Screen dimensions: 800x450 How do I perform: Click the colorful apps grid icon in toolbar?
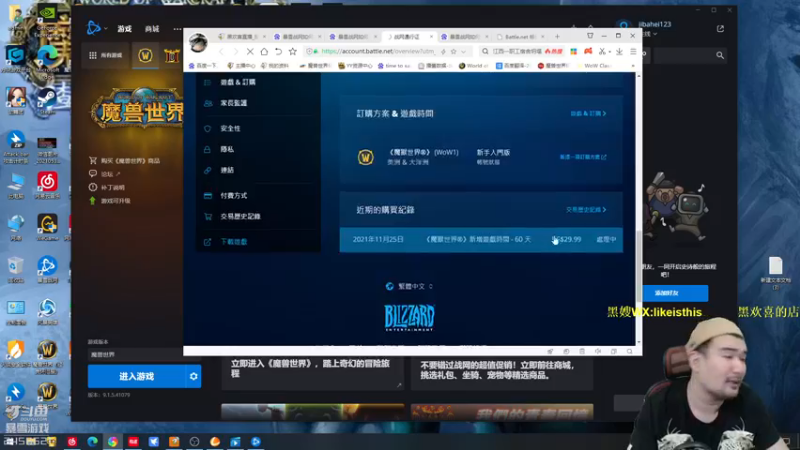(x=573, y=52)
